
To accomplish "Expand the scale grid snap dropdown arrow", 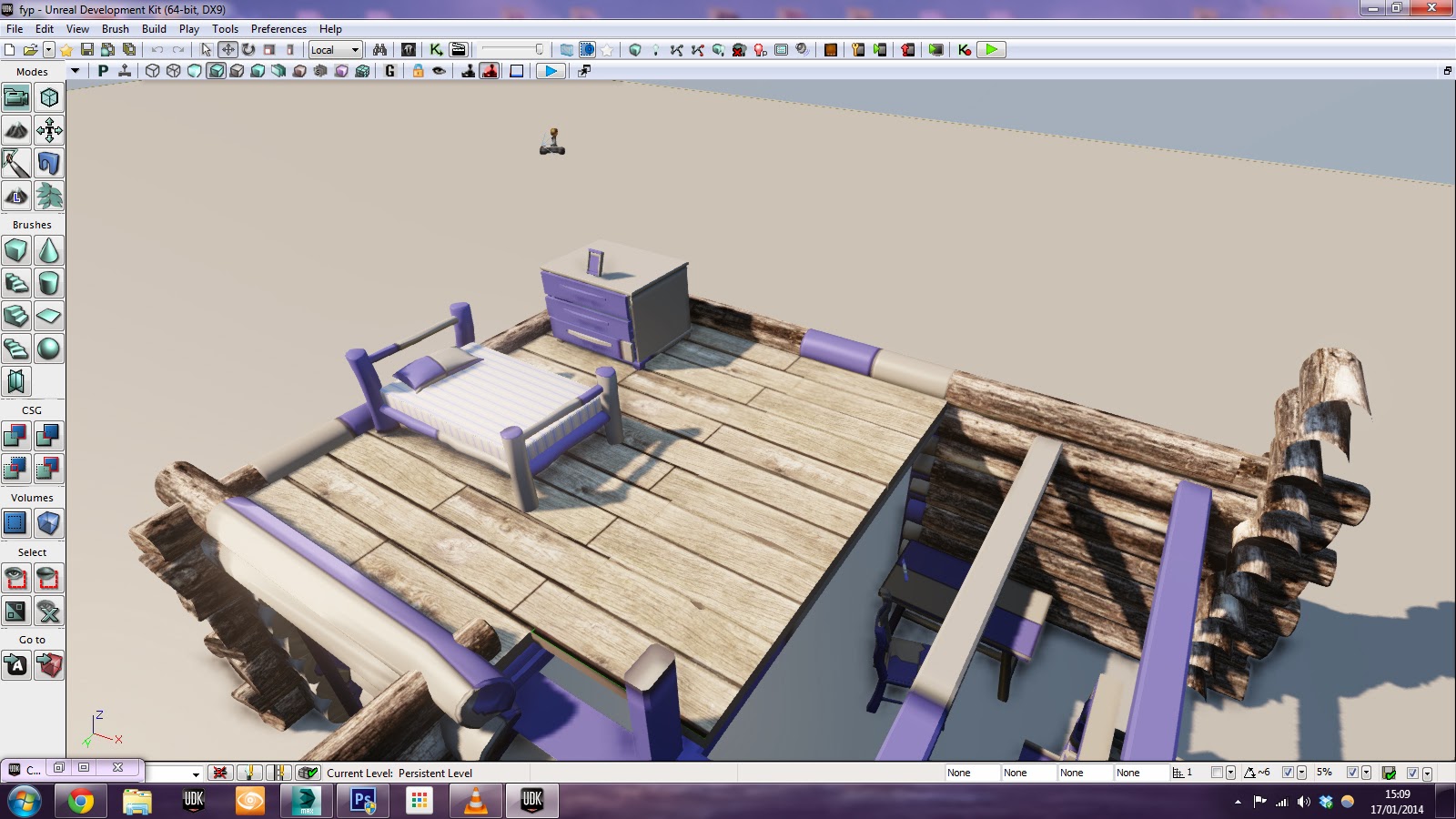I will tap(1366, 773).
